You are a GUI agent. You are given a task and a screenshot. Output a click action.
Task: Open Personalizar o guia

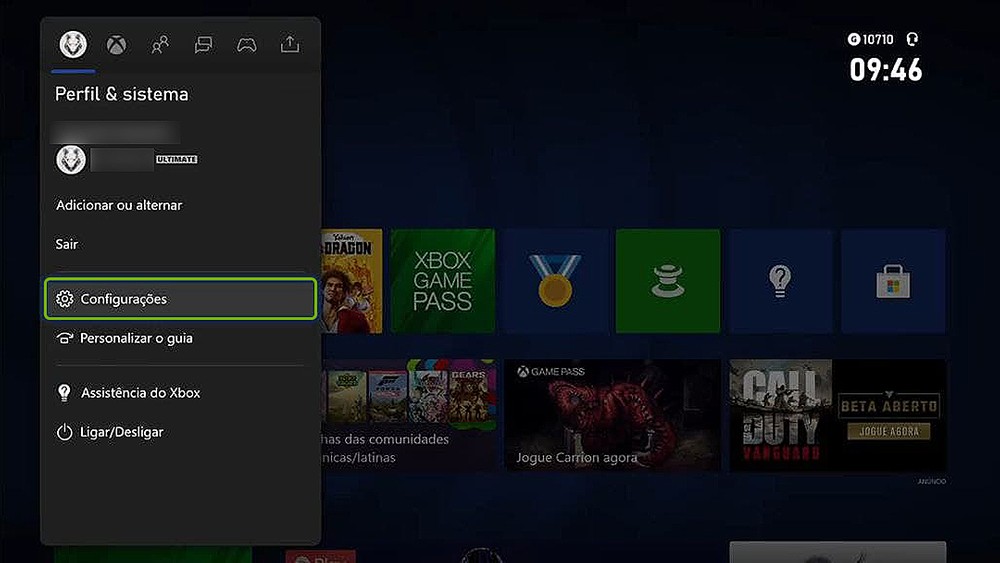click(x=136, y=338)
